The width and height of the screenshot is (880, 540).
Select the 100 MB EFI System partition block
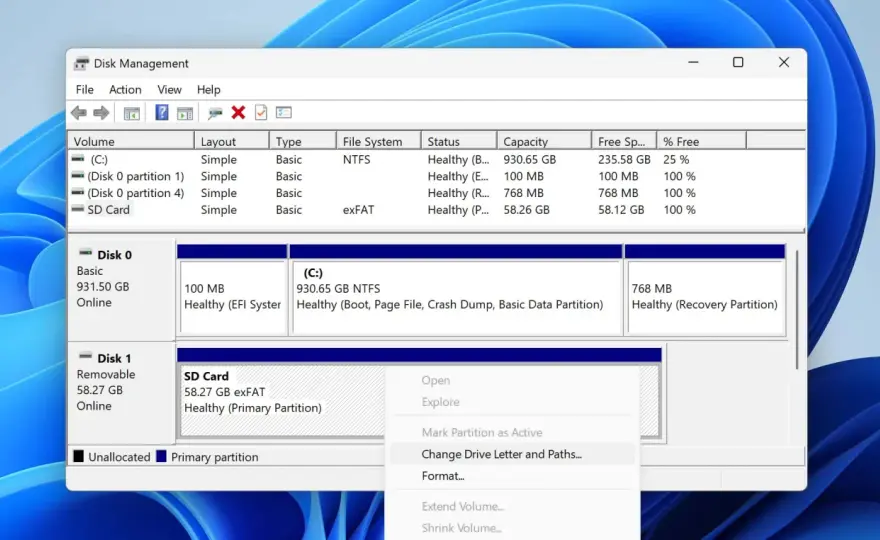coord(232,290)
